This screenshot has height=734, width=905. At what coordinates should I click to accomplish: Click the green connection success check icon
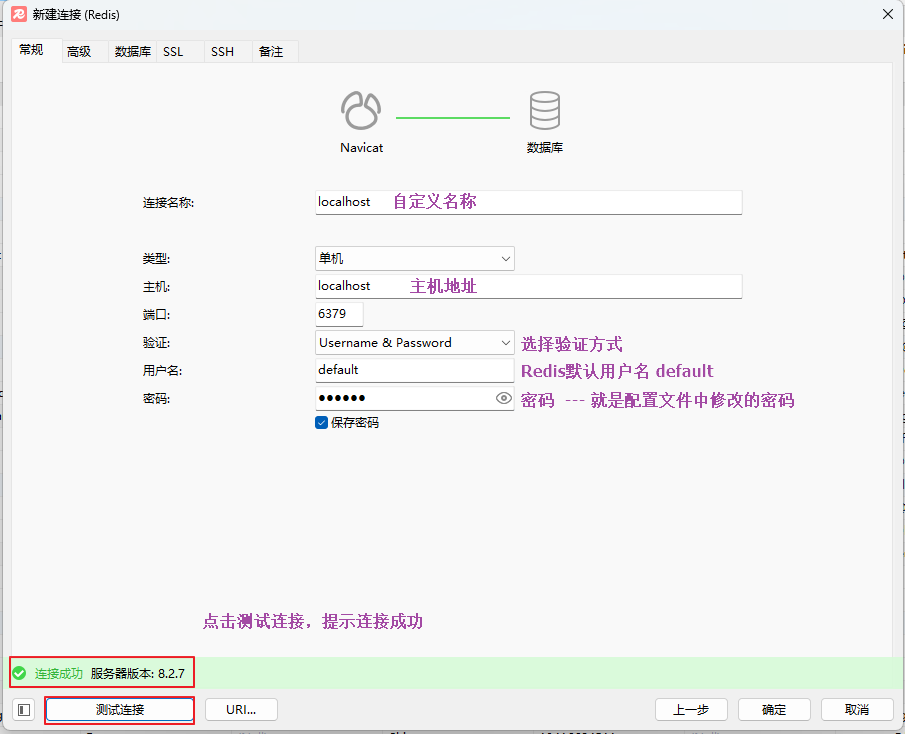coord(19,673)
